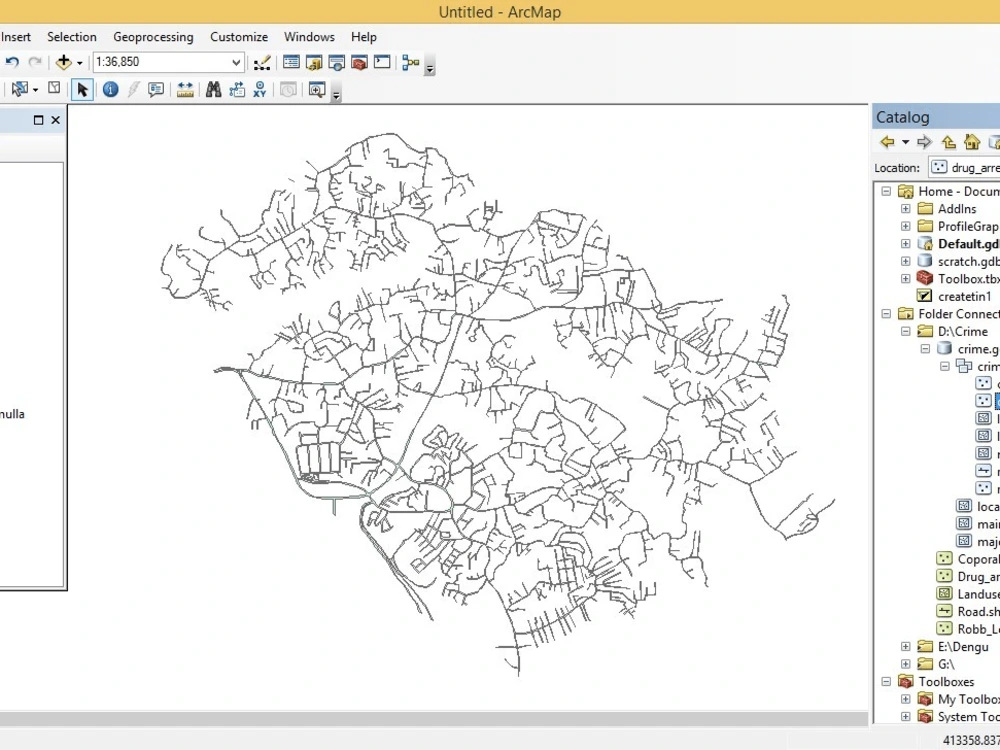Go up one level in Catalog

point(948,142)
